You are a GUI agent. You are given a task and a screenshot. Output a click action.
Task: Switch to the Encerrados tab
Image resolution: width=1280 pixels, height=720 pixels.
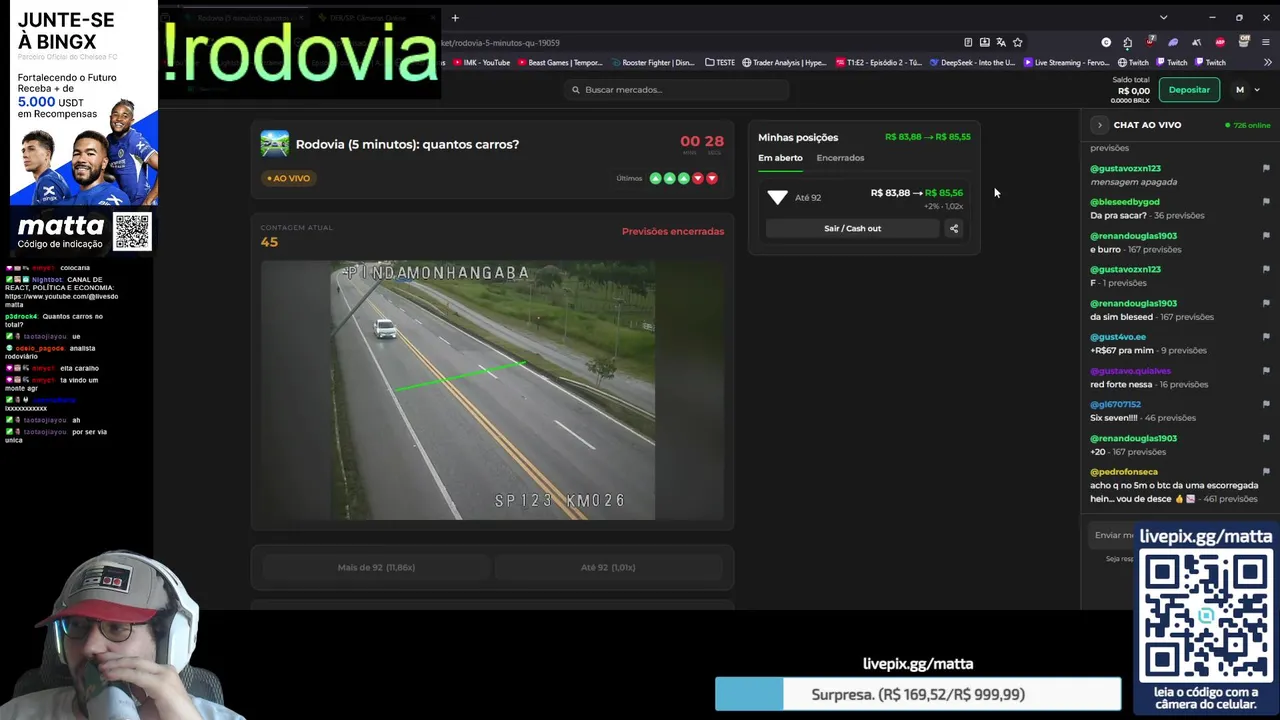[x=840, y=158]
